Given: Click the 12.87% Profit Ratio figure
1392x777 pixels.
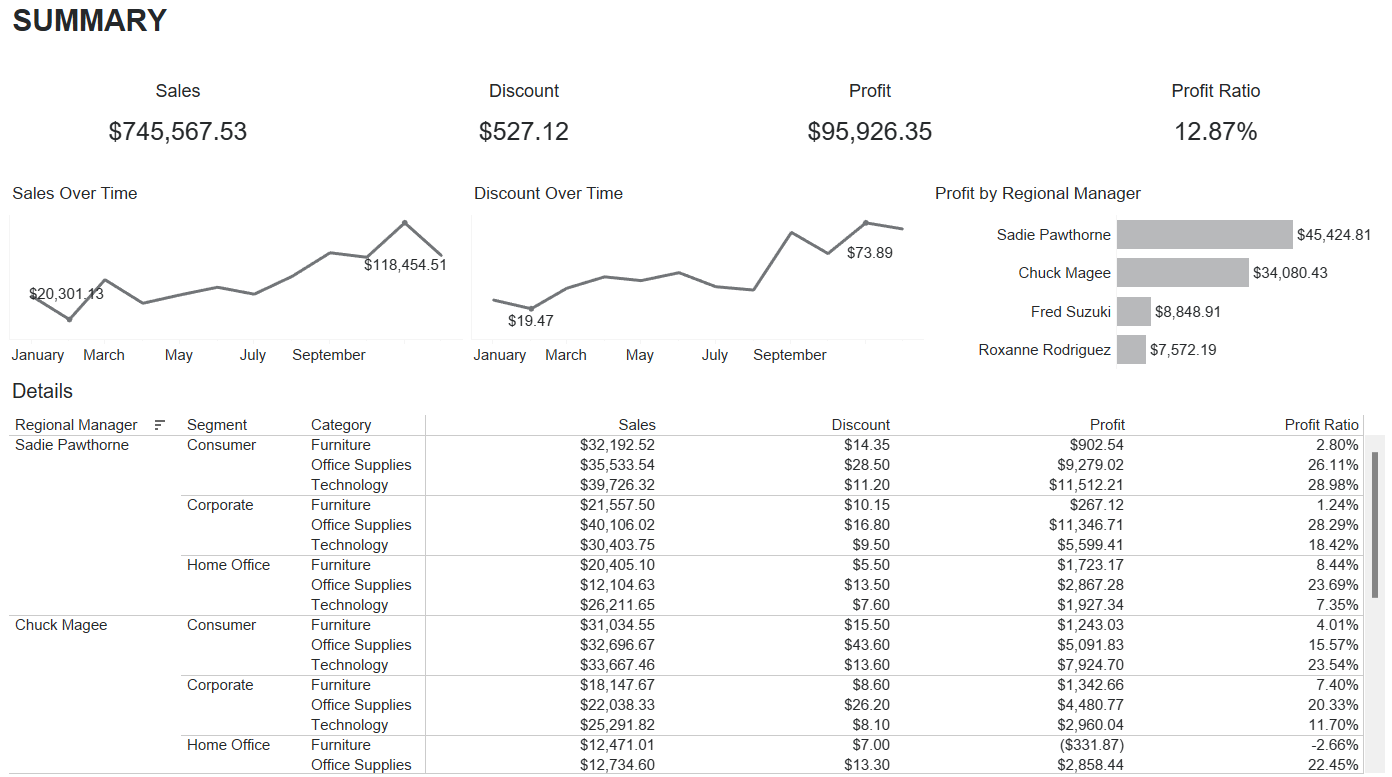Looking at the screenshot, I should click(1215, 132).
